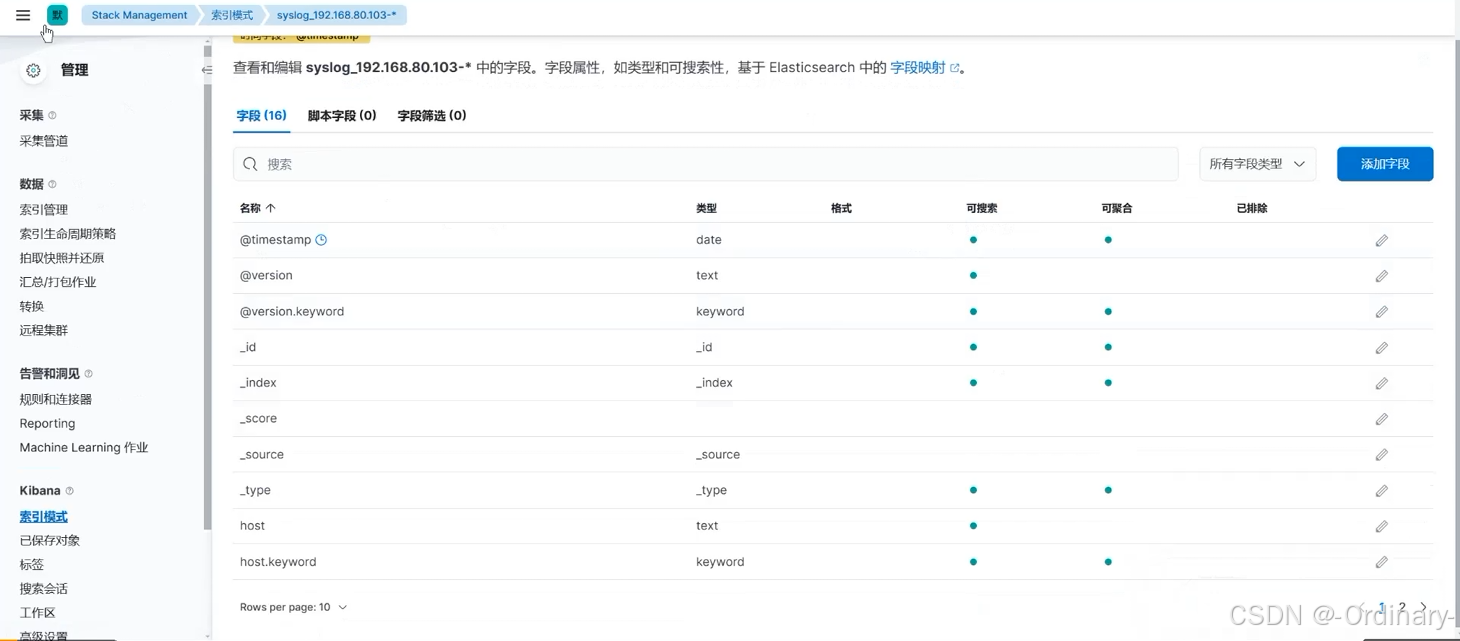Edit the host field pencil icon
This screenshot has width=1460, height=641.
(1381, 526)
